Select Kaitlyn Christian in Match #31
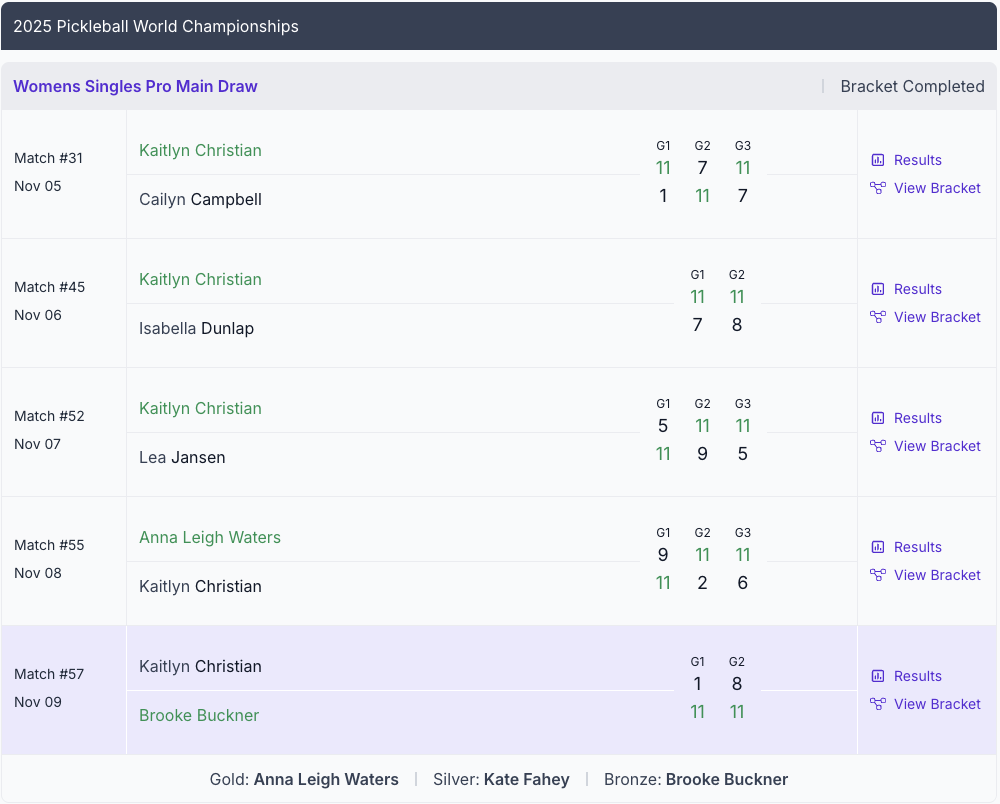The width and height of the screenshot is (1000, 804). point(200,151)
